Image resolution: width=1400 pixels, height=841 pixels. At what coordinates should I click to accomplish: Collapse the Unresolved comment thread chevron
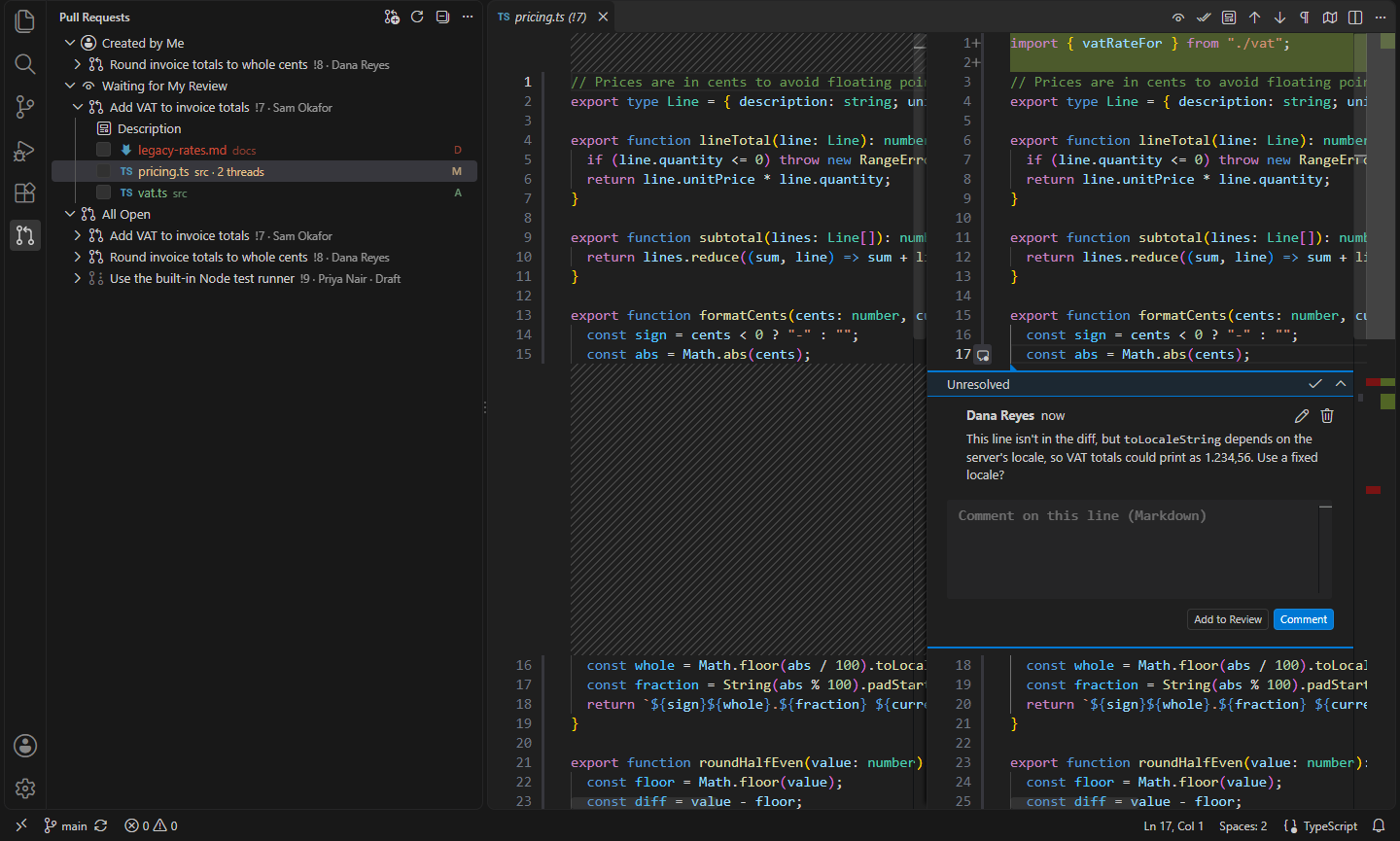click(x=1341, y=384)
